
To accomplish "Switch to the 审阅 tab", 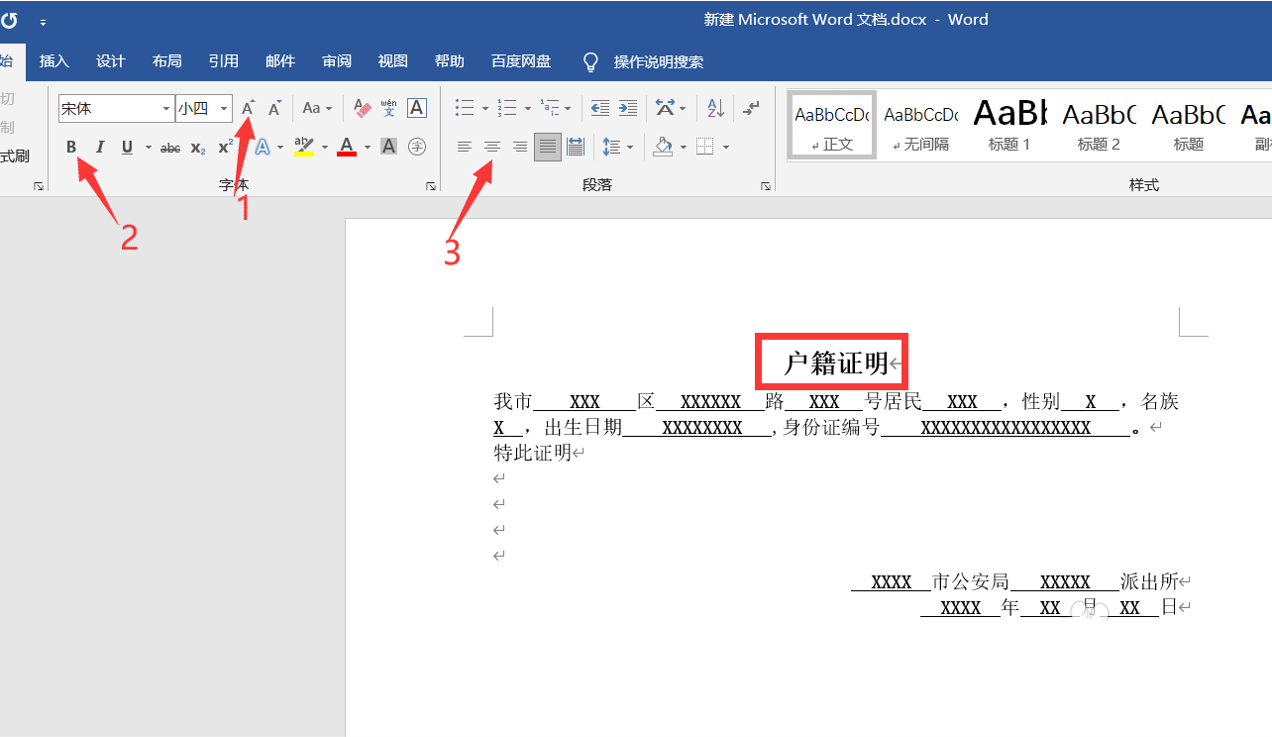I will coord(336,61).
